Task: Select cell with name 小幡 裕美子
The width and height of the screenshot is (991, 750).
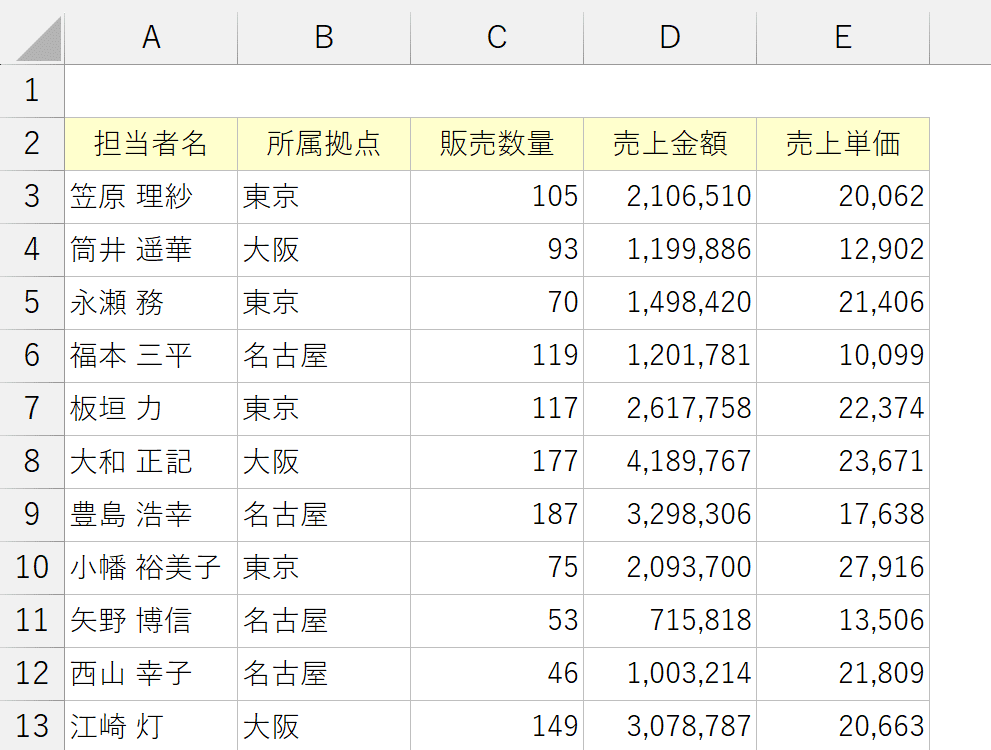Action: point(151,567)
